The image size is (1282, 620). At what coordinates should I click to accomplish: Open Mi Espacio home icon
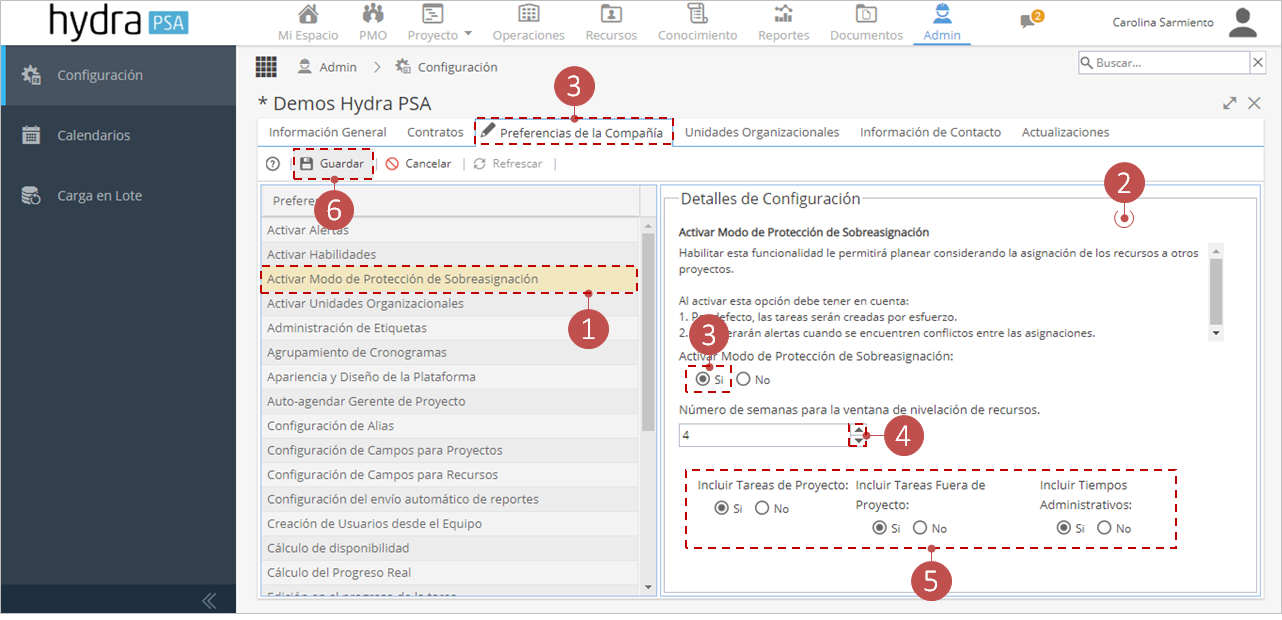click(x=309, y=14)
